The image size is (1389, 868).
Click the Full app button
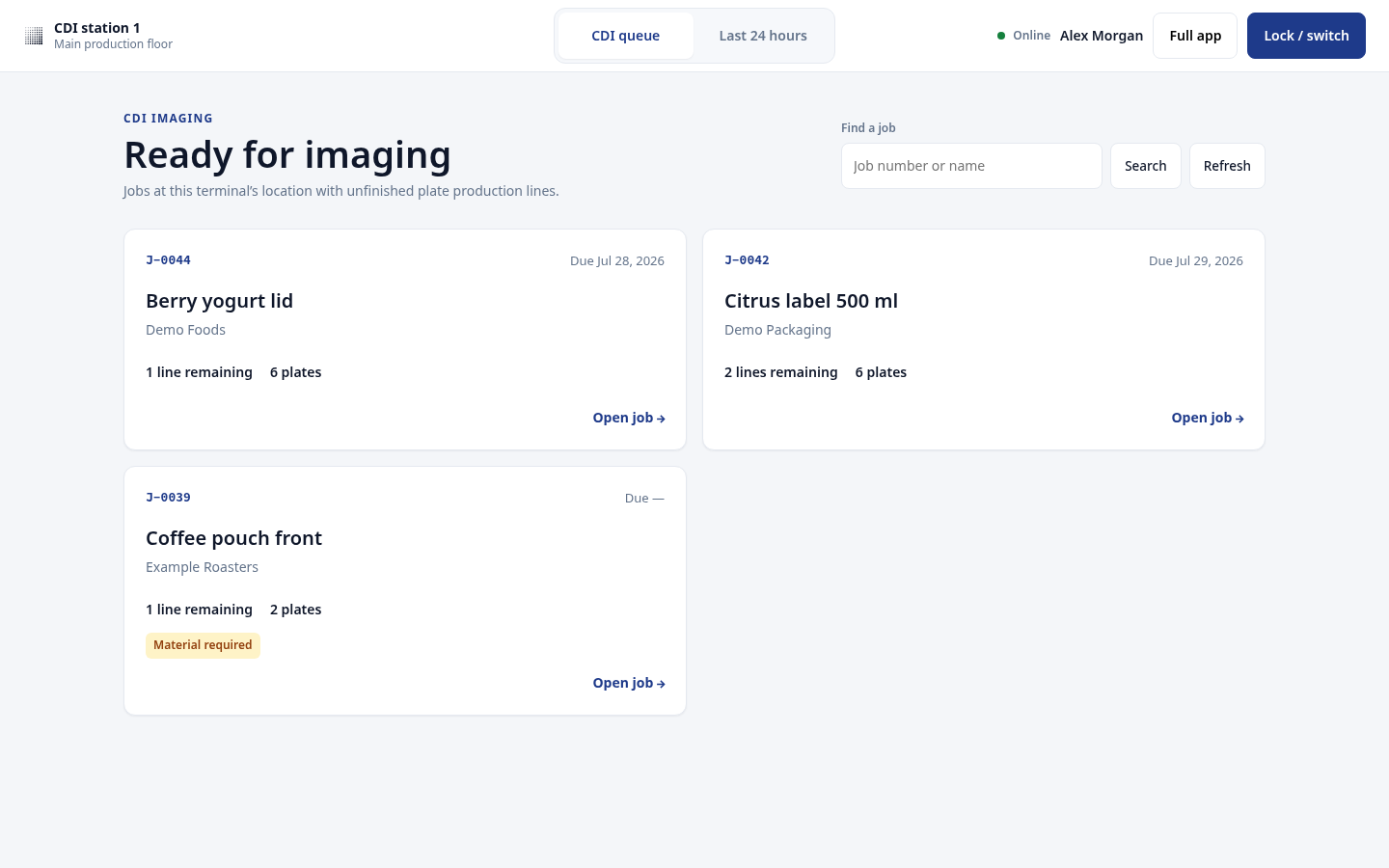tap(1195, 36)
